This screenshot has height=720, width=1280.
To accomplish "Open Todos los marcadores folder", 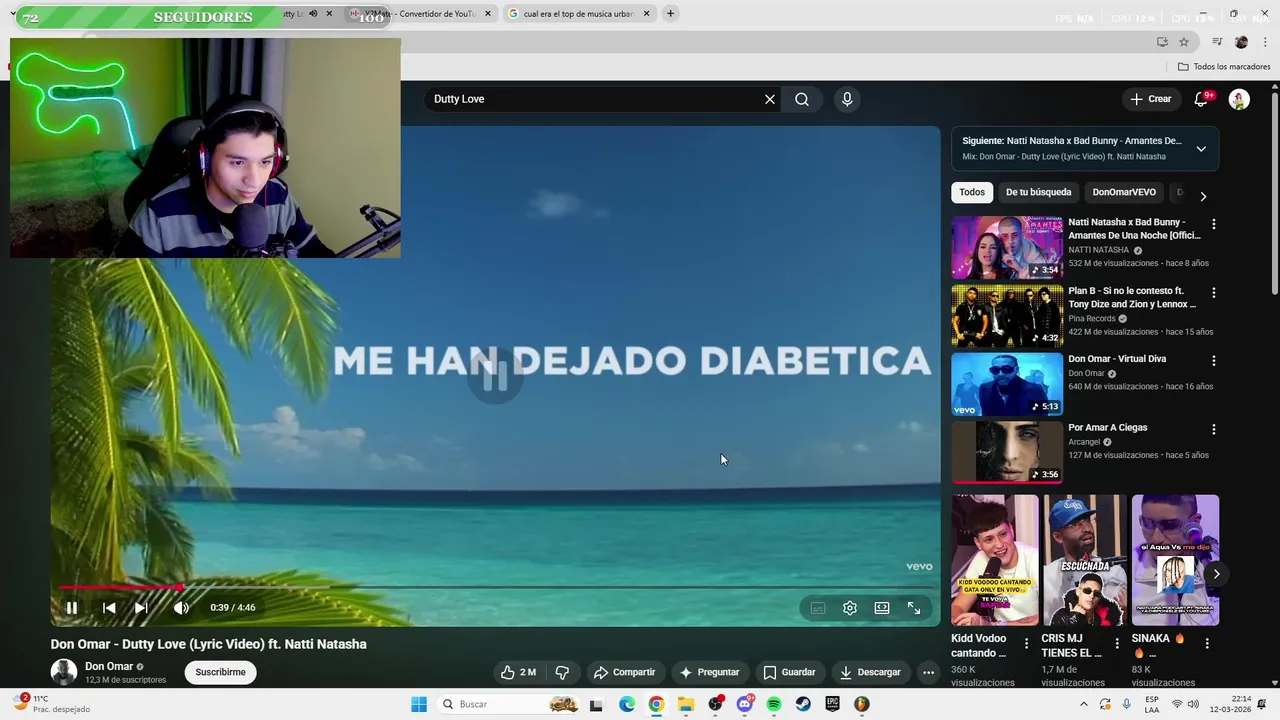I will pyautogui.click(x=1224, y=67).
